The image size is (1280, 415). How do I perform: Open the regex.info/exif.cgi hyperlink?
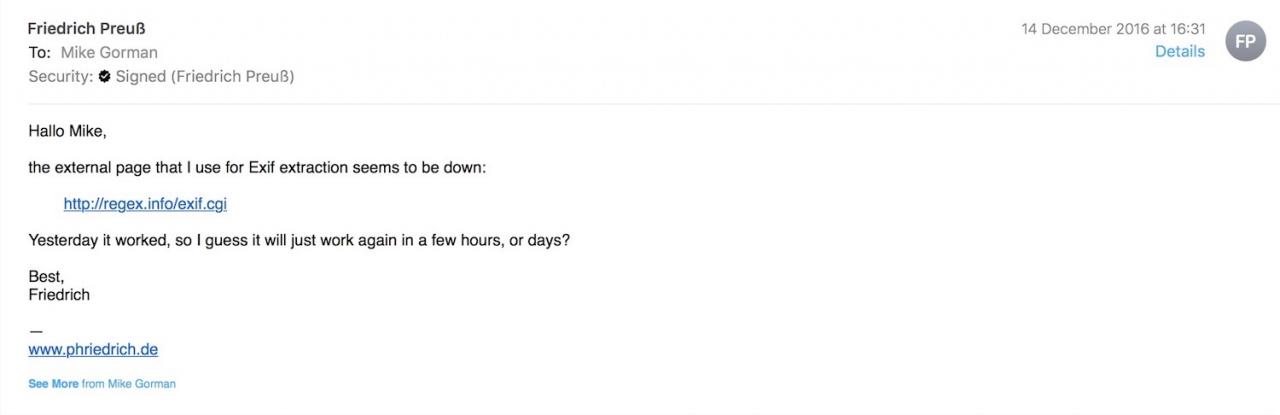pyautogui.click(x=145, y=204)
